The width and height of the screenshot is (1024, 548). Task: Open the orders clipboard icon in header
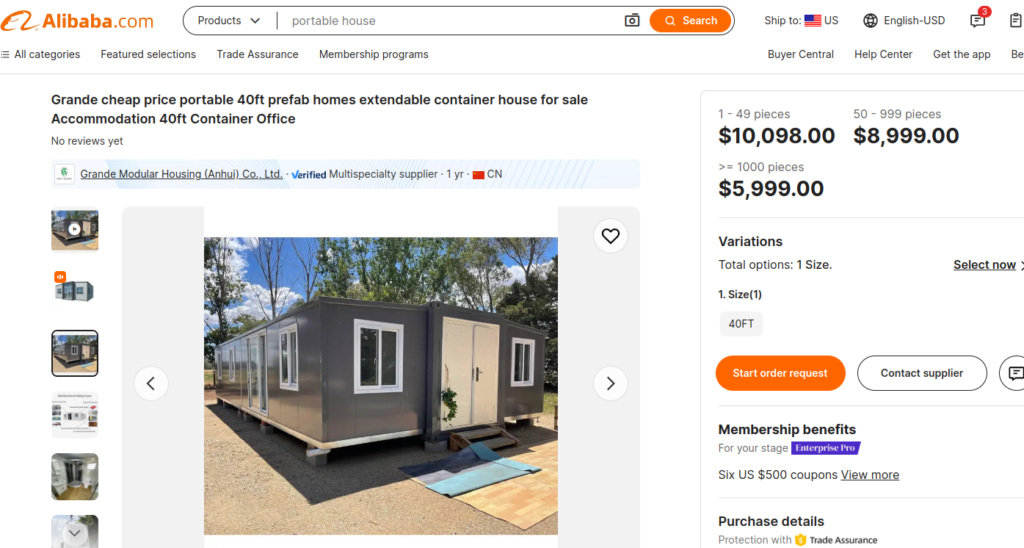pyautogui.click(x=1017, y=21)
